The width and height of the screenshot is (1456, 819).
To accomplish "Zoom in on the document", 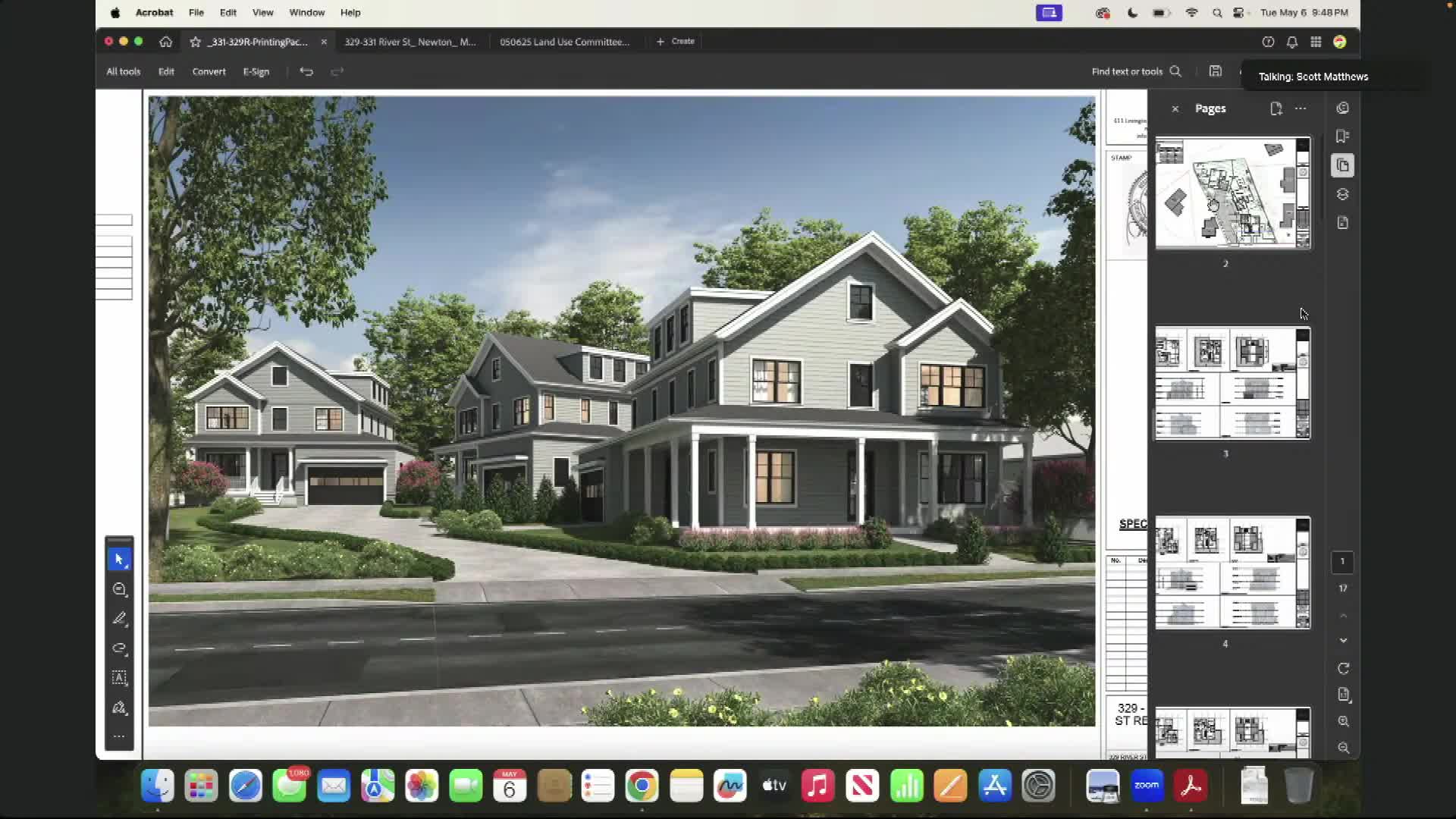I will [x=1343, y=721].
